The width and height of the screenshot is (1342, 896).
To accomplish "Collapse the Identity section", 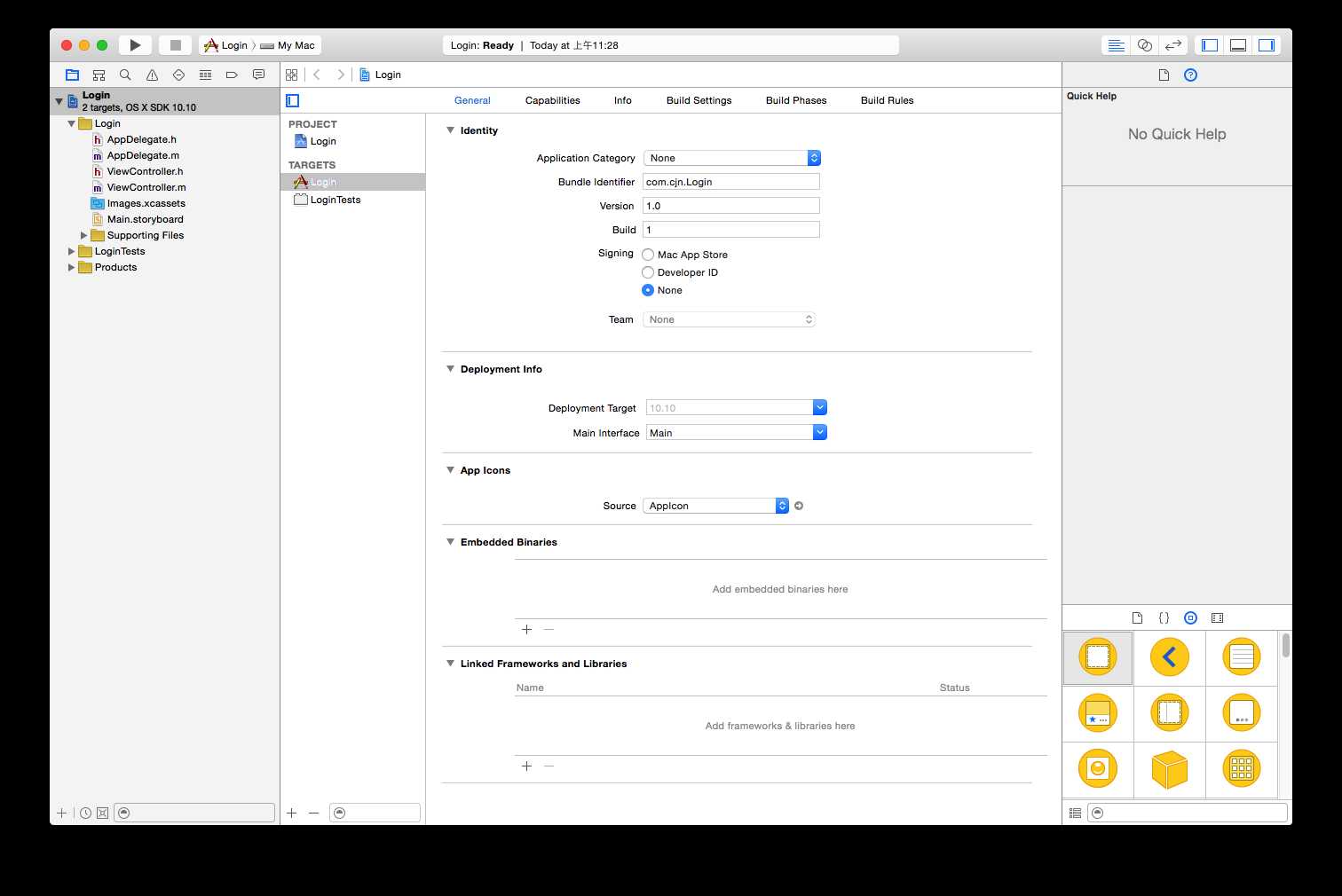I will (450, 130).
